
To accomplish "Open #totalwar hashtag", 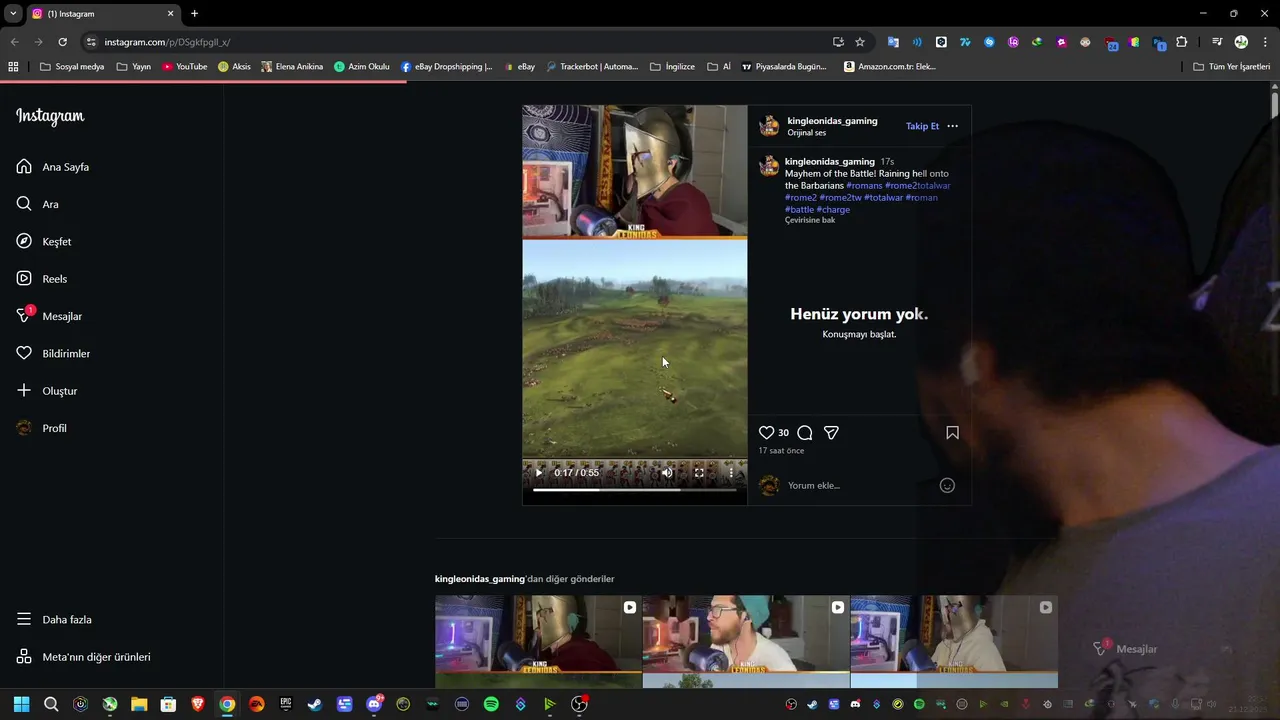I will click(883, 198).
